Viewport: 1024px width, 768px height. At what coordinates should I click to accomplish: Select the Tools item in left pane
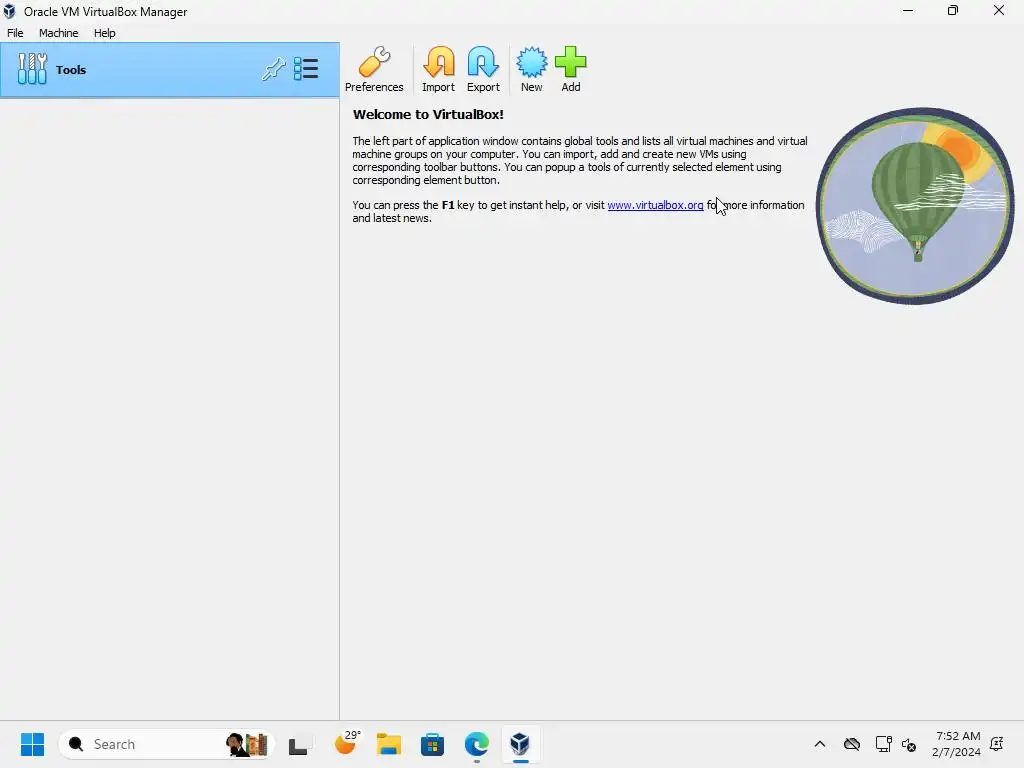click(170, 70)
